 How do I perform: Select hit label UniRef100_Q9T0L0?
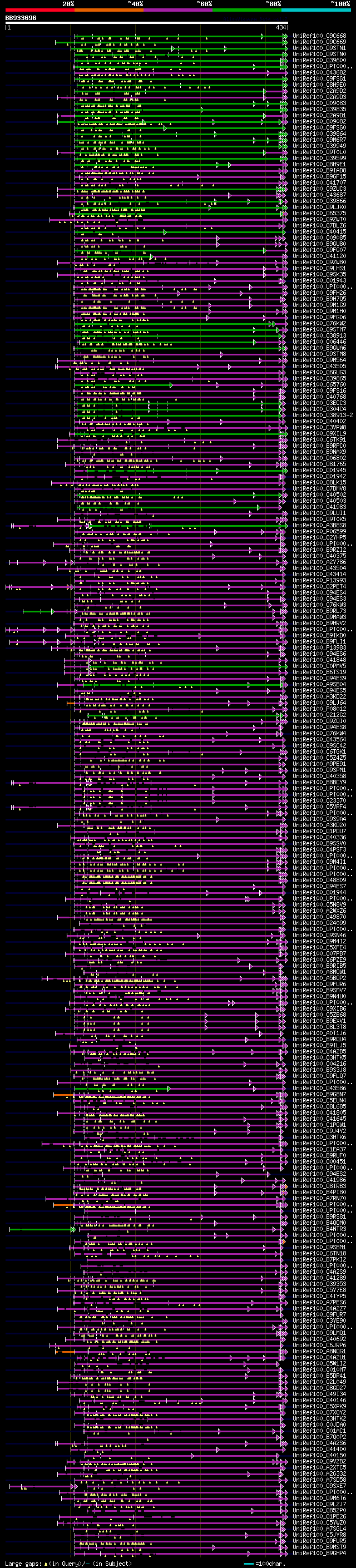pyautogui.click(x=319, y=152)
